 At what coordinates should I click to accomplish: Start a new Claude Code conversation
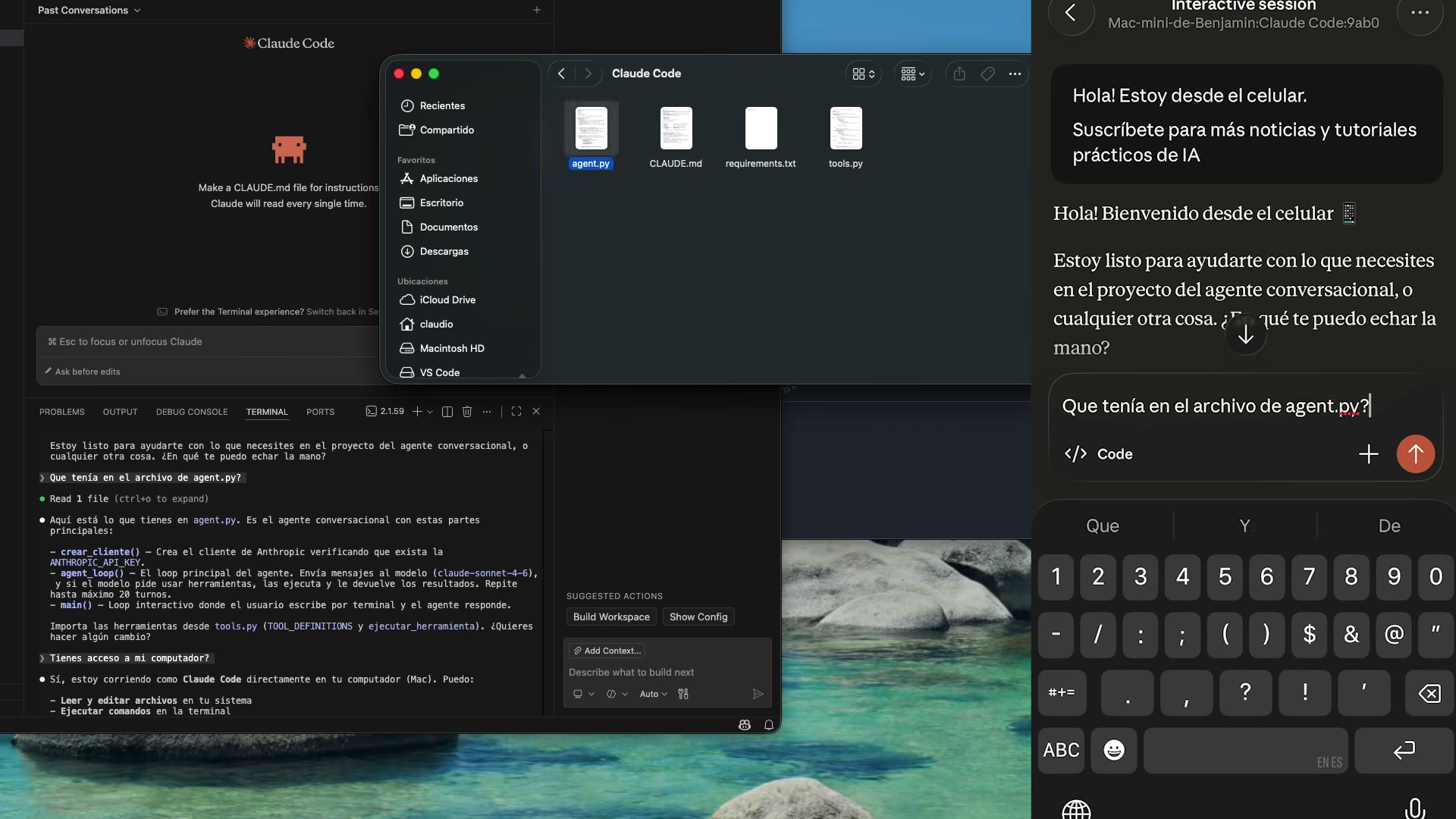(537, 10)
